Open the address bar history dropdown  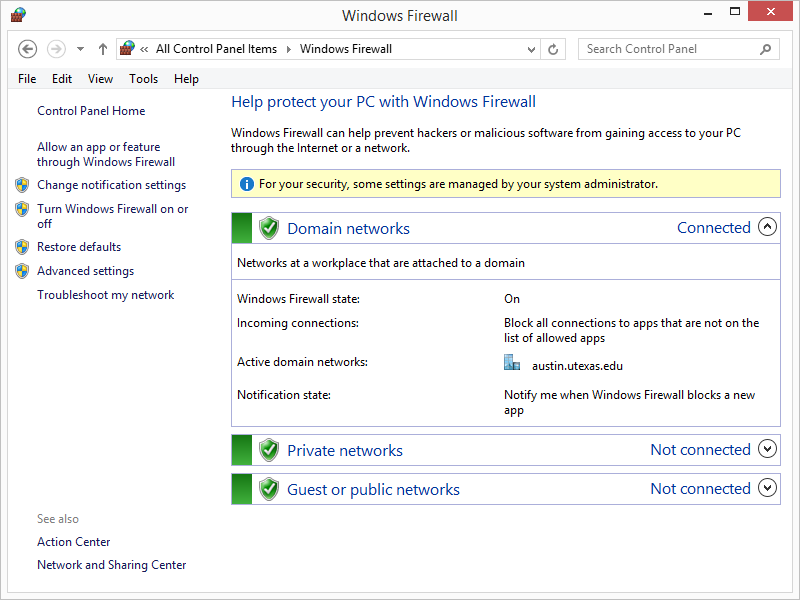[530, 49]
